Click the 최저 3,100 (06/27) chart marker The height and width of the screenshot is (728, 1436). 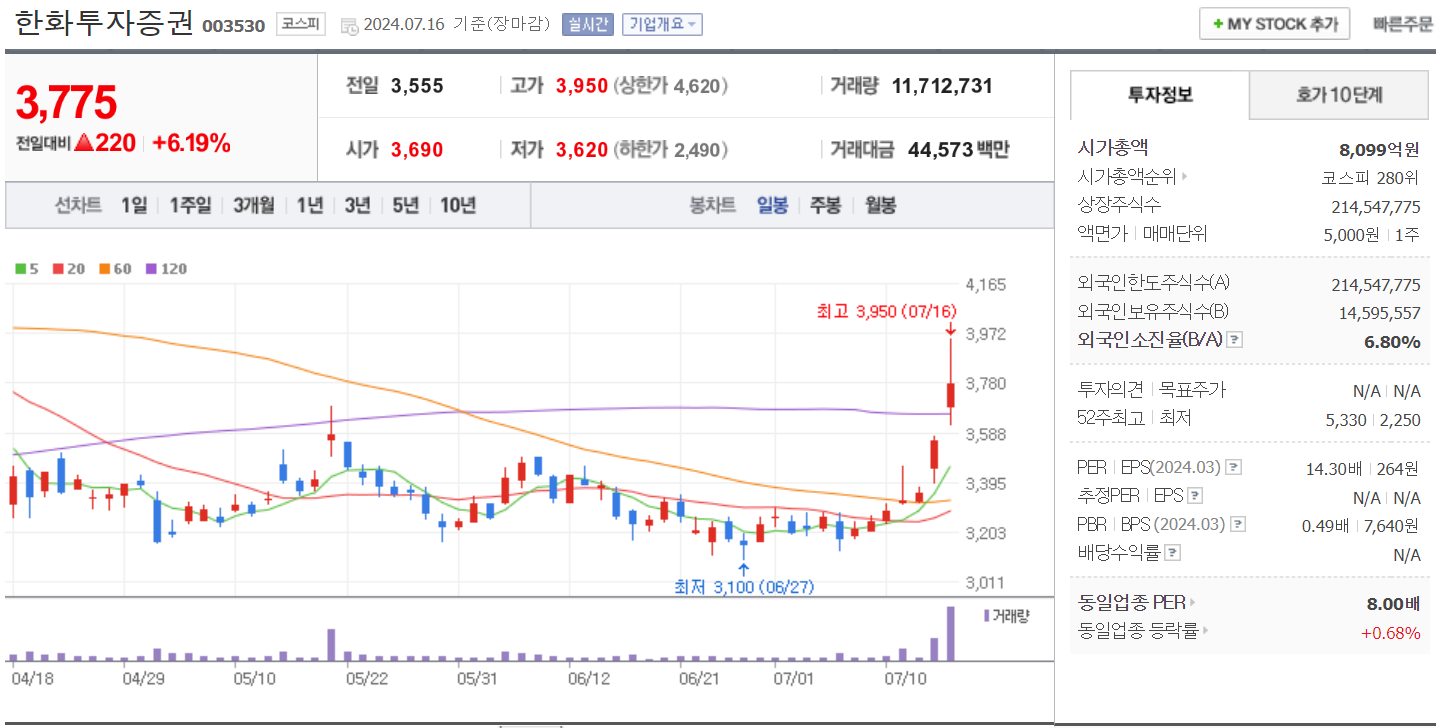(743, 586)
